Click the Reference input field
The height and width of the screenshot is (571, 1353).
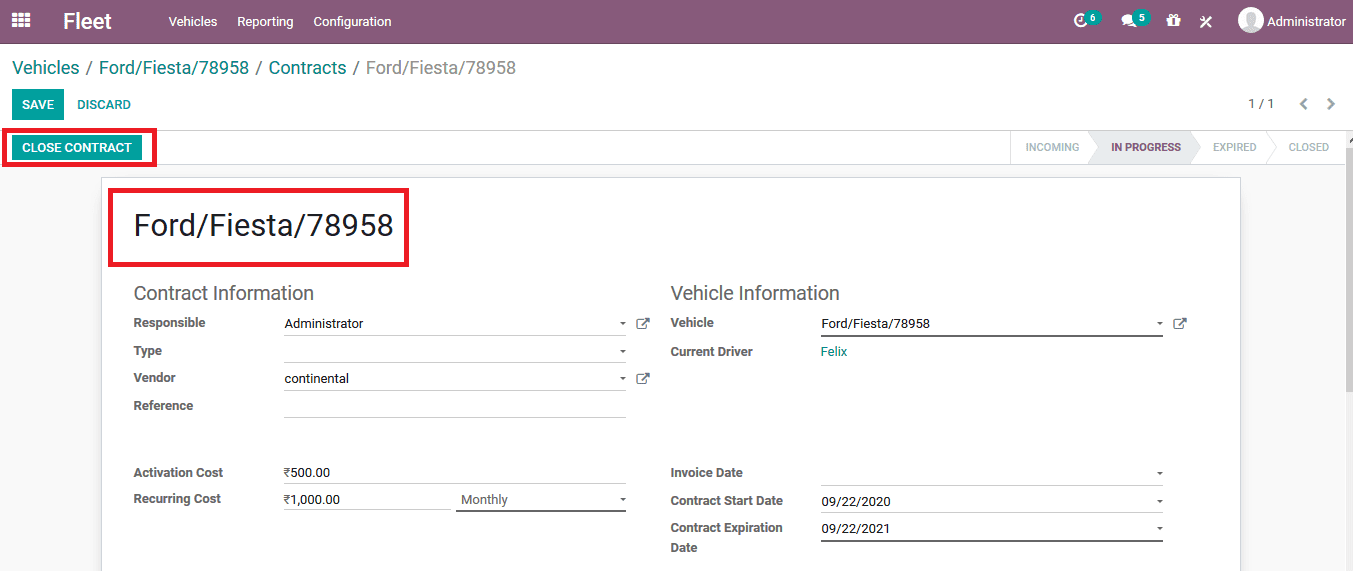click(x=455, y=406)
